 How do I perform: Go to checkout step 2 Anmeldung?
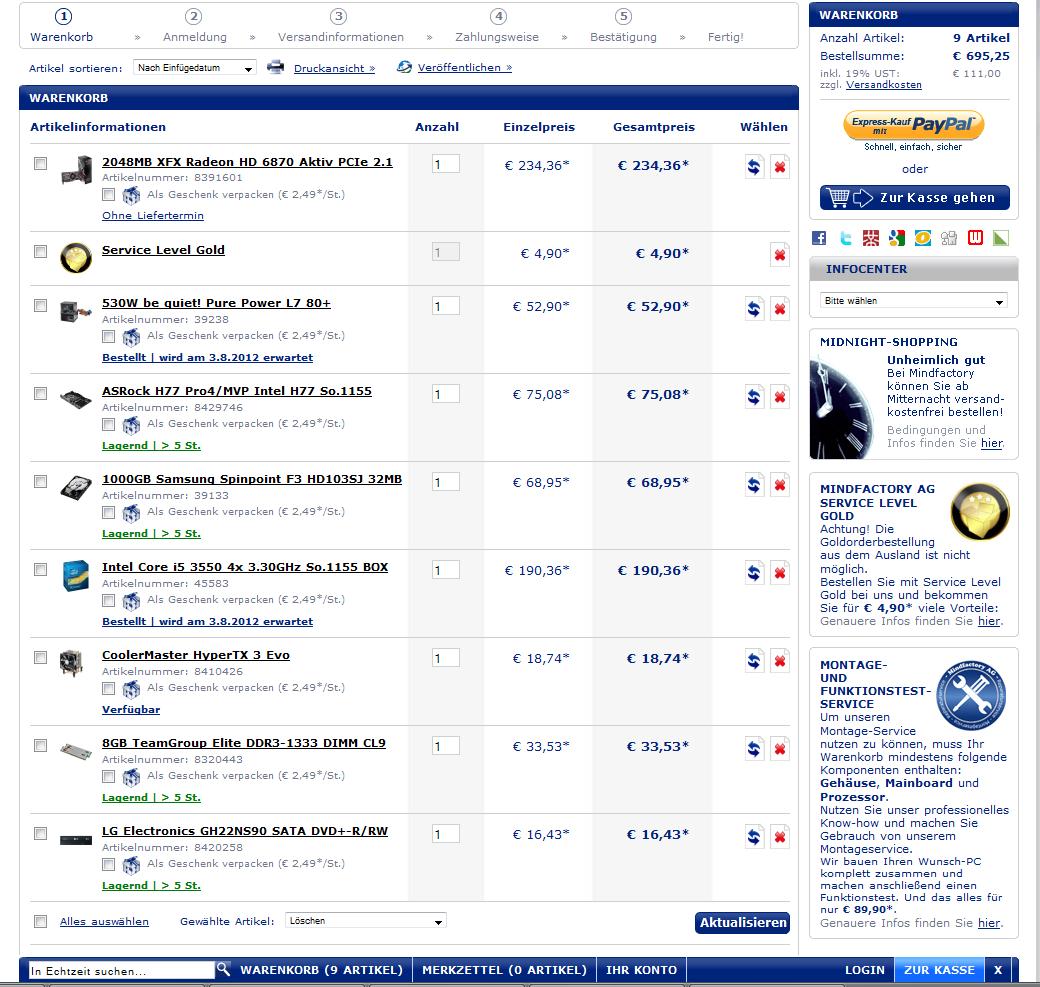pos(194,27)
